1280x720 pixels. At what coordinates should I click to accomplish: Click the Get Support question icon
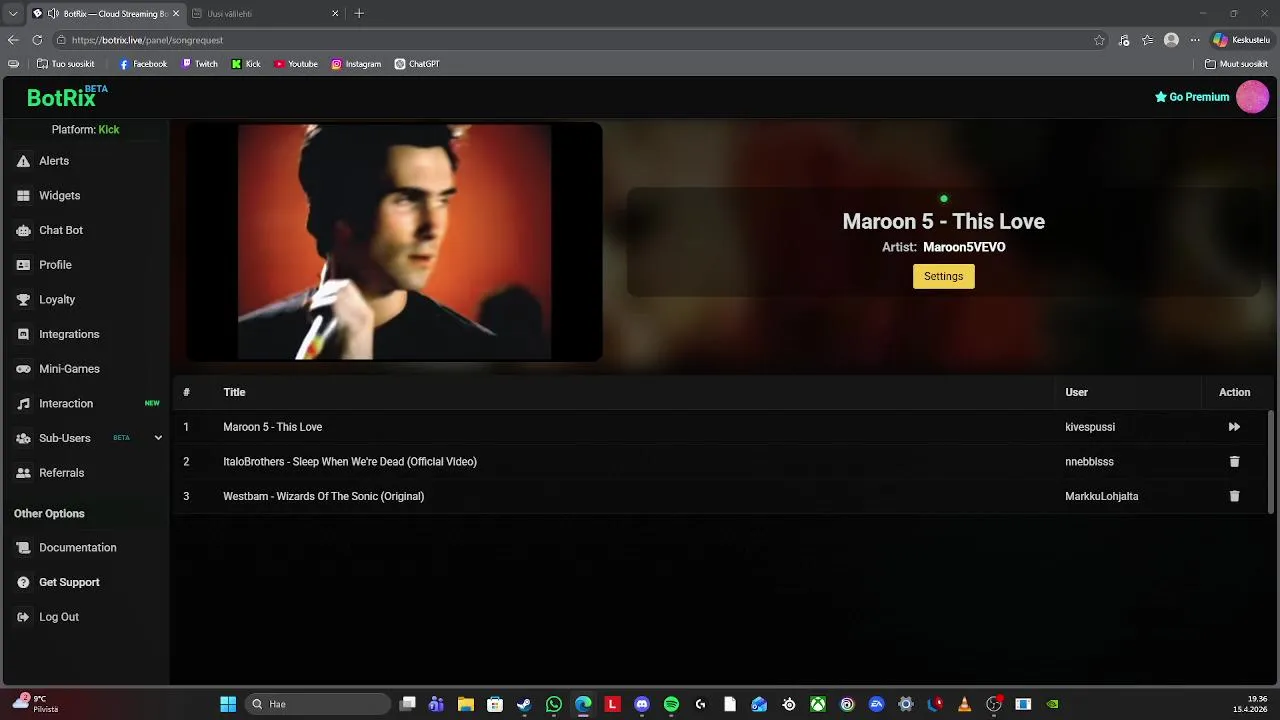tap(23, 582)
